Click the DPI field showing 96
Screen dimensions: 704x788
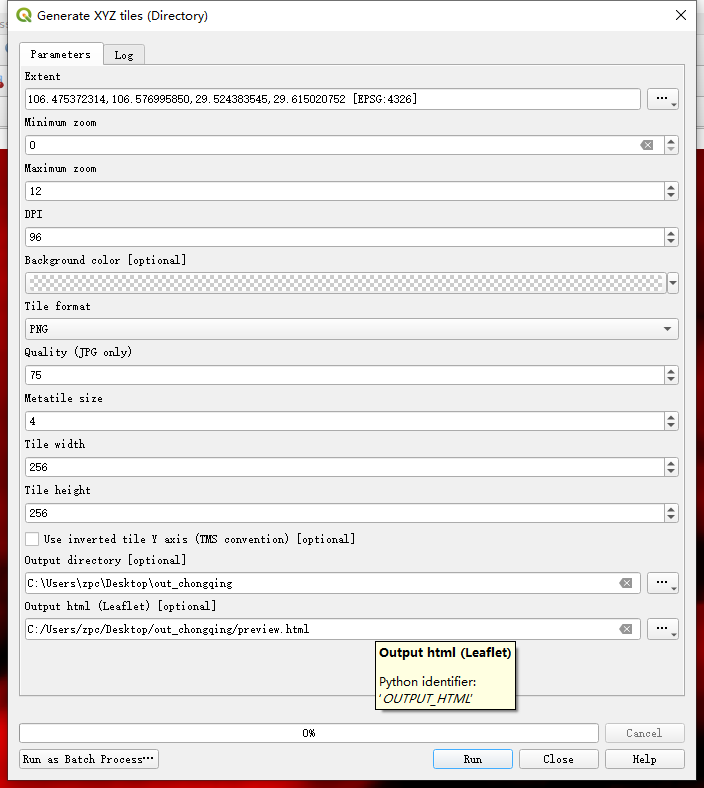tap(345, 237)
